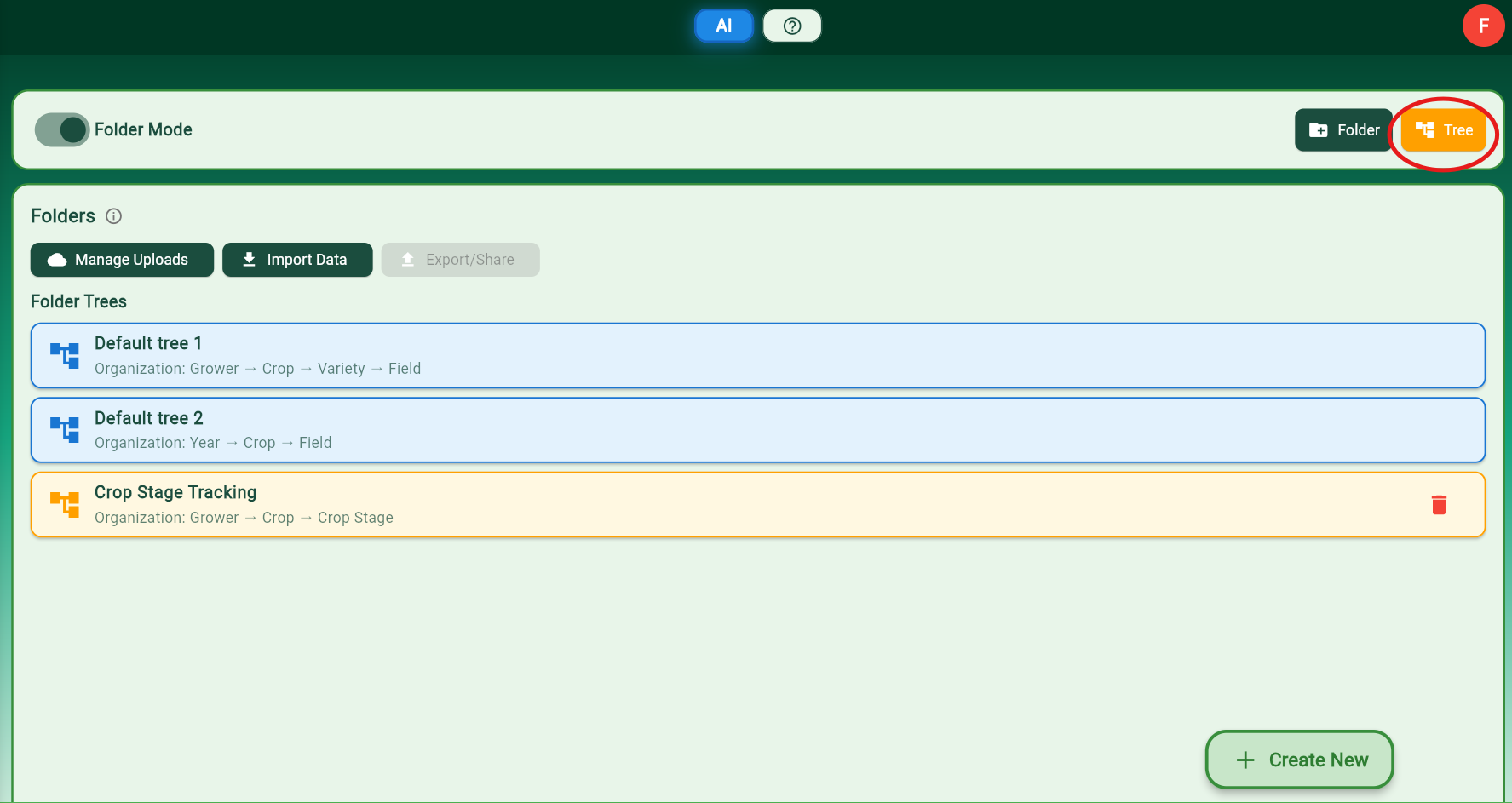Click the disabled Export/Share button
This screenshot has width=1512, height=803.
pos(460,260)
